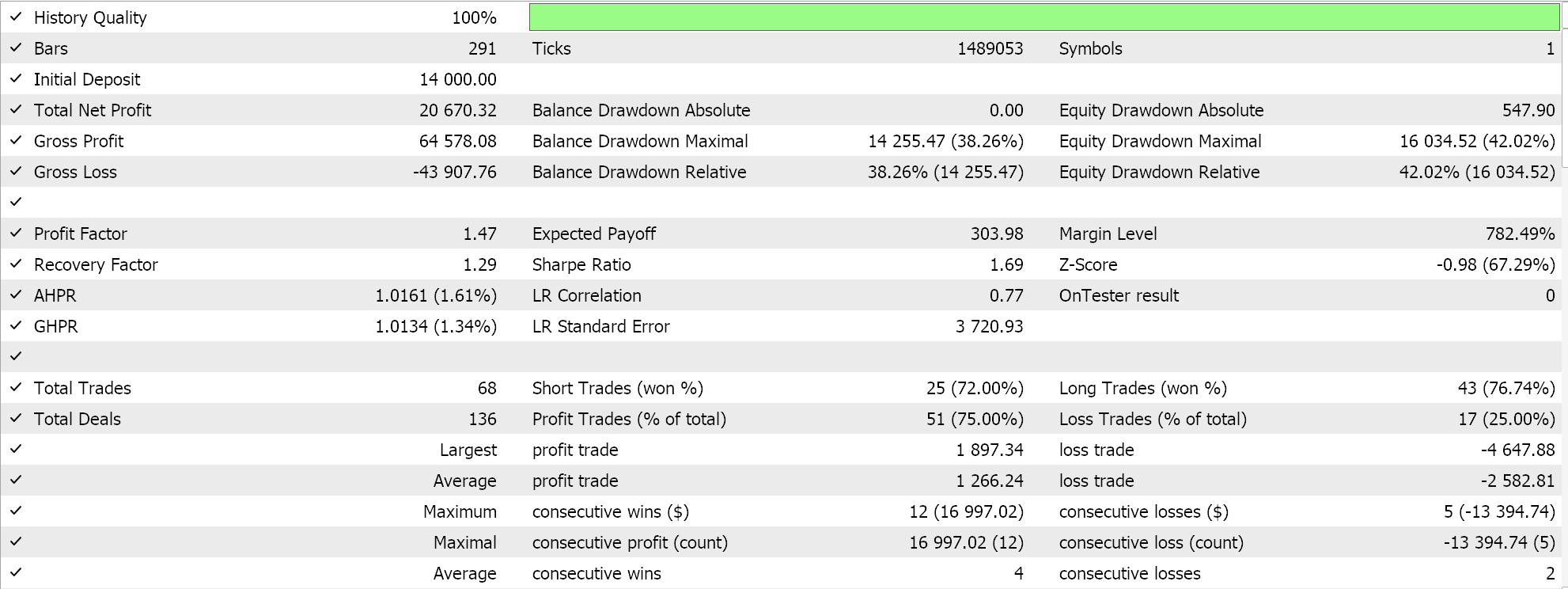Image resolution: width=1568 pixels, height=589 pixels.
Task: Uncheck the Bars row checkmark
Action: pyautogui.click(x=16, y=47)
